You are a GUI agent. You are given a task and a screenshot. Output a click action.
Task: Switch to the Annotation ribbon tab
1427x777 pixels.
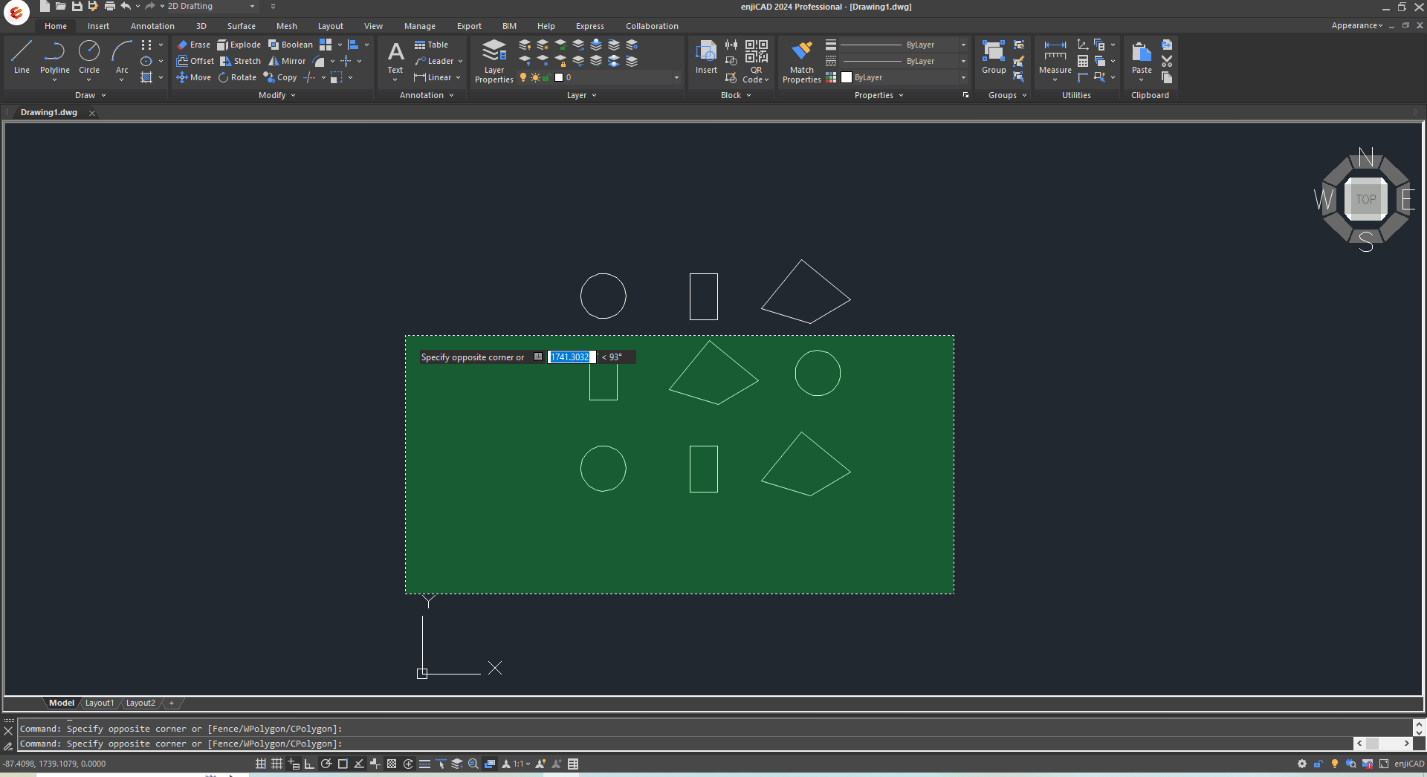[152, 26]
